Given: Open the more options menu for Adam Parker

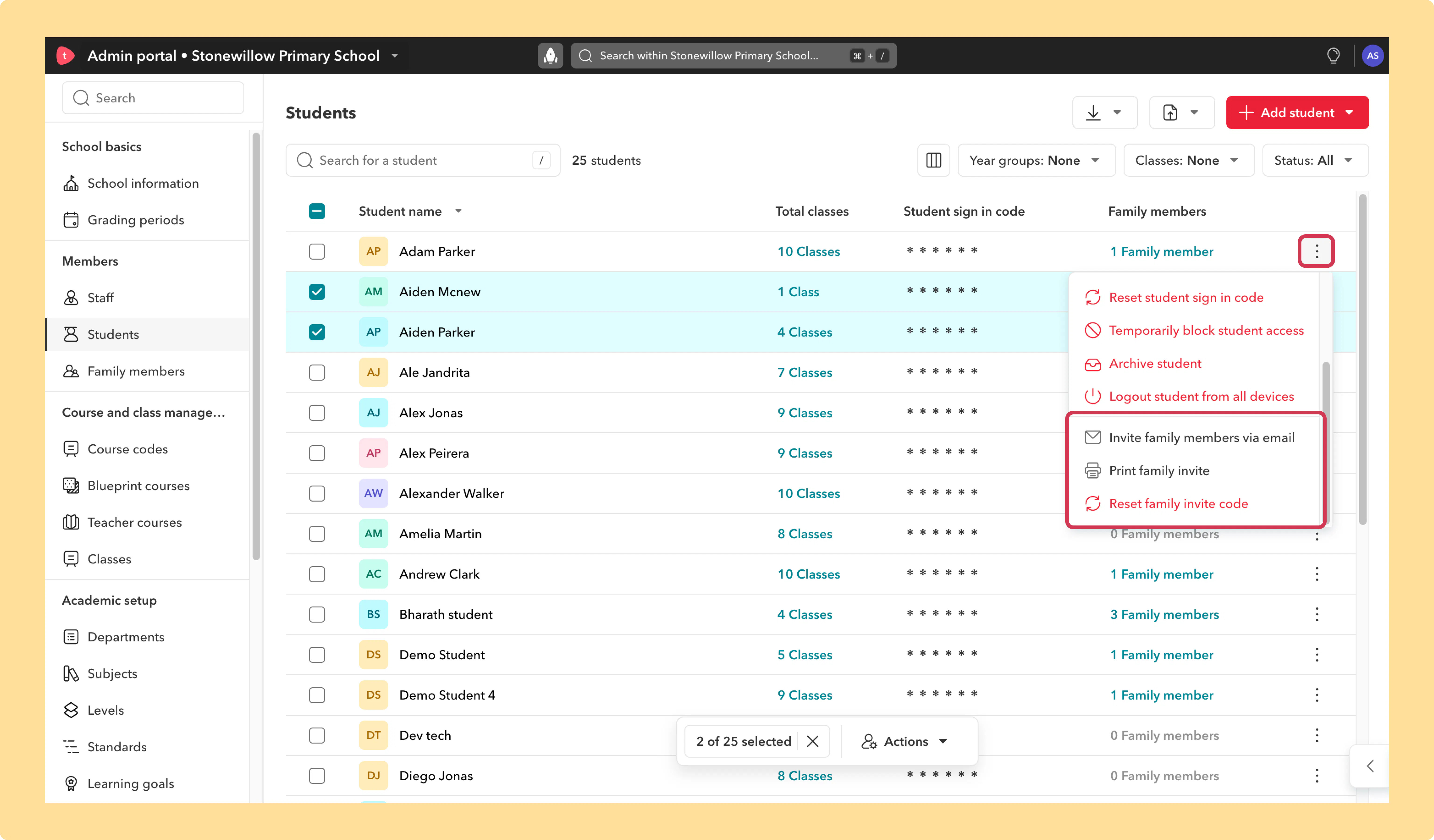Looking at the screenshot, I should [1316, 251].
